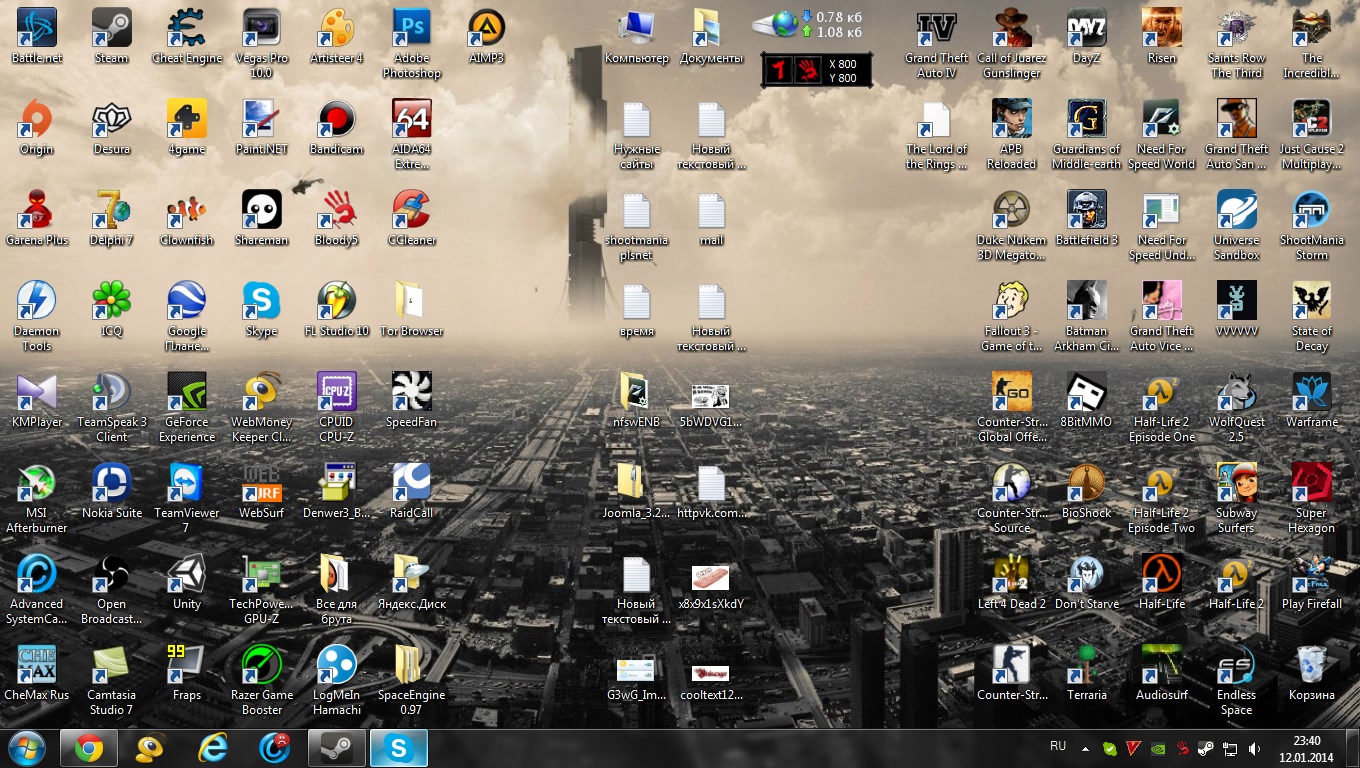Launch SpeedFan from the desktop
The height and width of the screenshot is (768, 1360).
coord(411,401)
